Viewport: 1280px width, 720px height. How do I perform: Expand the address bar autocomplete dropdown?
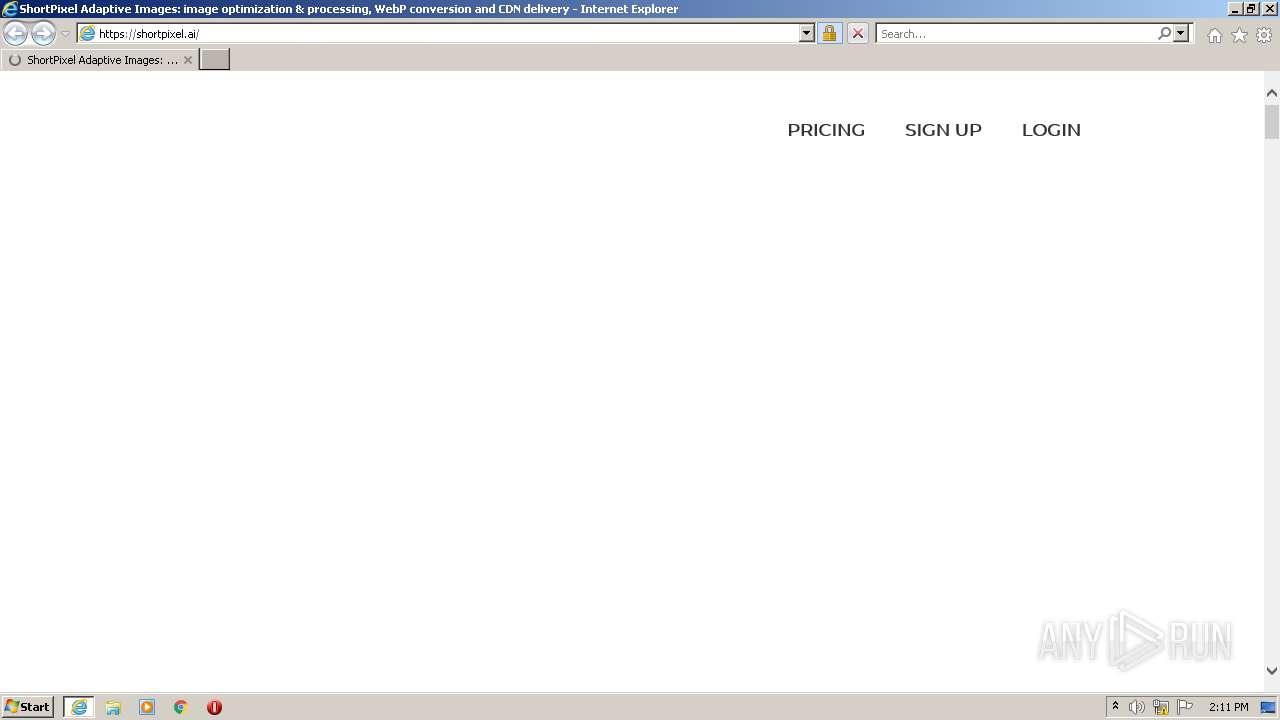807,33
